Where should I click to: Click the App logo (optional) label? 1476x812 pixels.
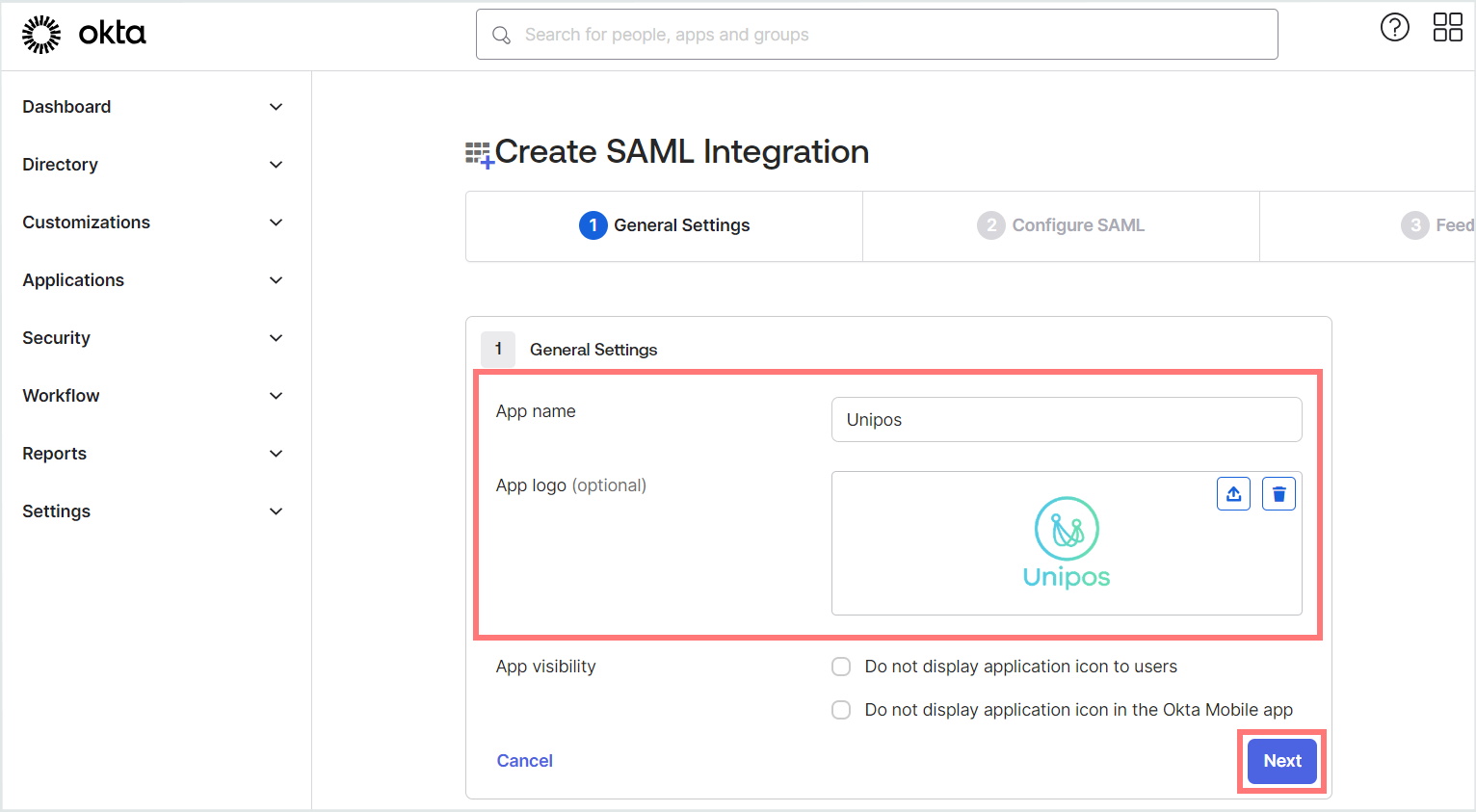click(570, 485)
